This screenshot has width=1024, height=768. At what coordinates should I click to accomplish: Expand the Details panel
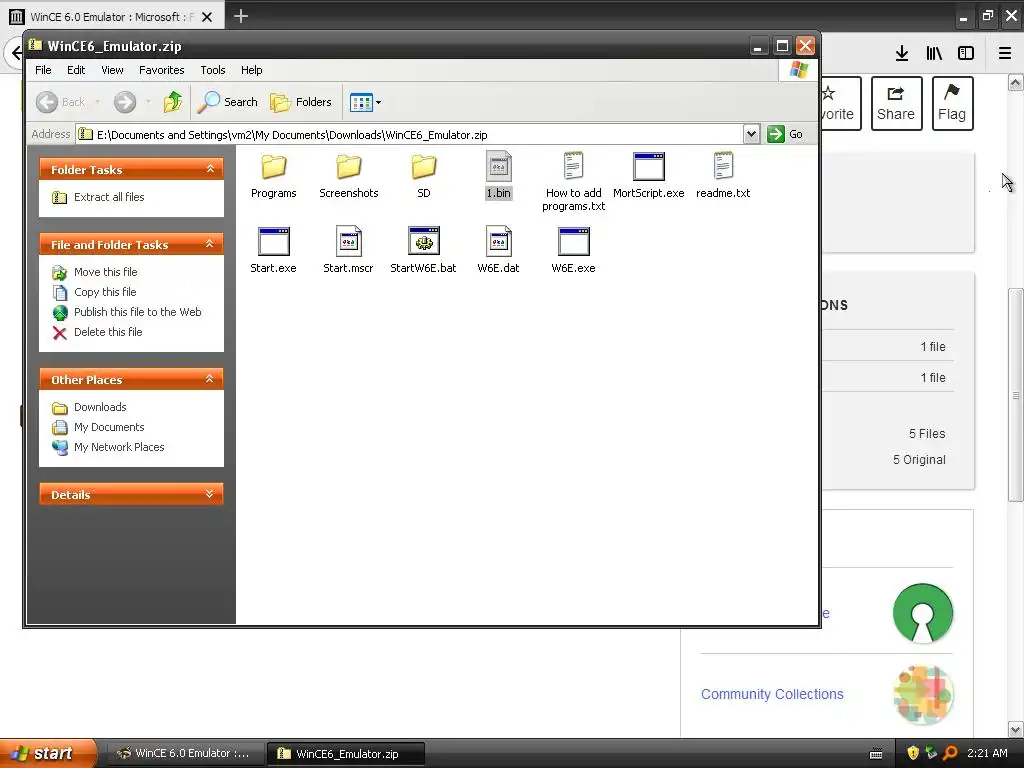(x=210, y=494)
